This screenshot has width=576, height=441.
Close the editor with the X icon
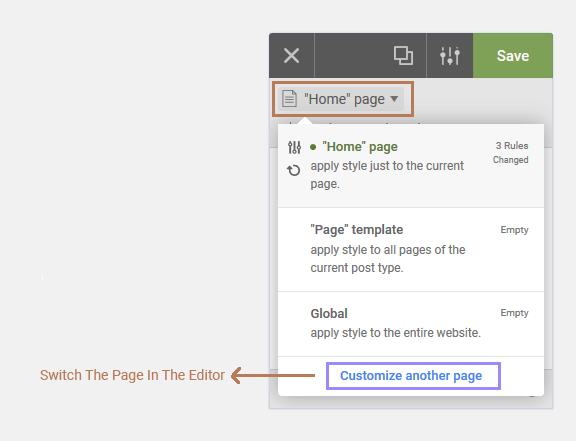(291, 56)
